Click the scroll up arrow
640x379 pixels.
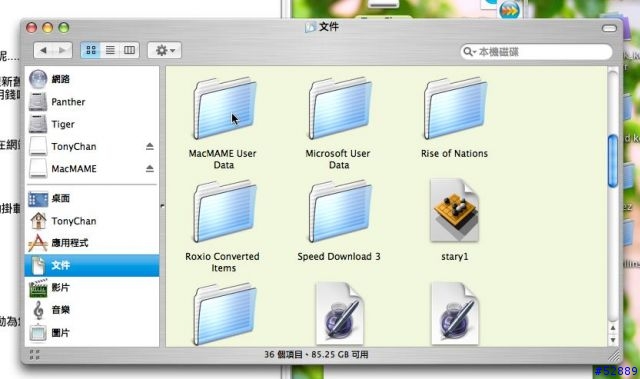(x=613, y=328)
